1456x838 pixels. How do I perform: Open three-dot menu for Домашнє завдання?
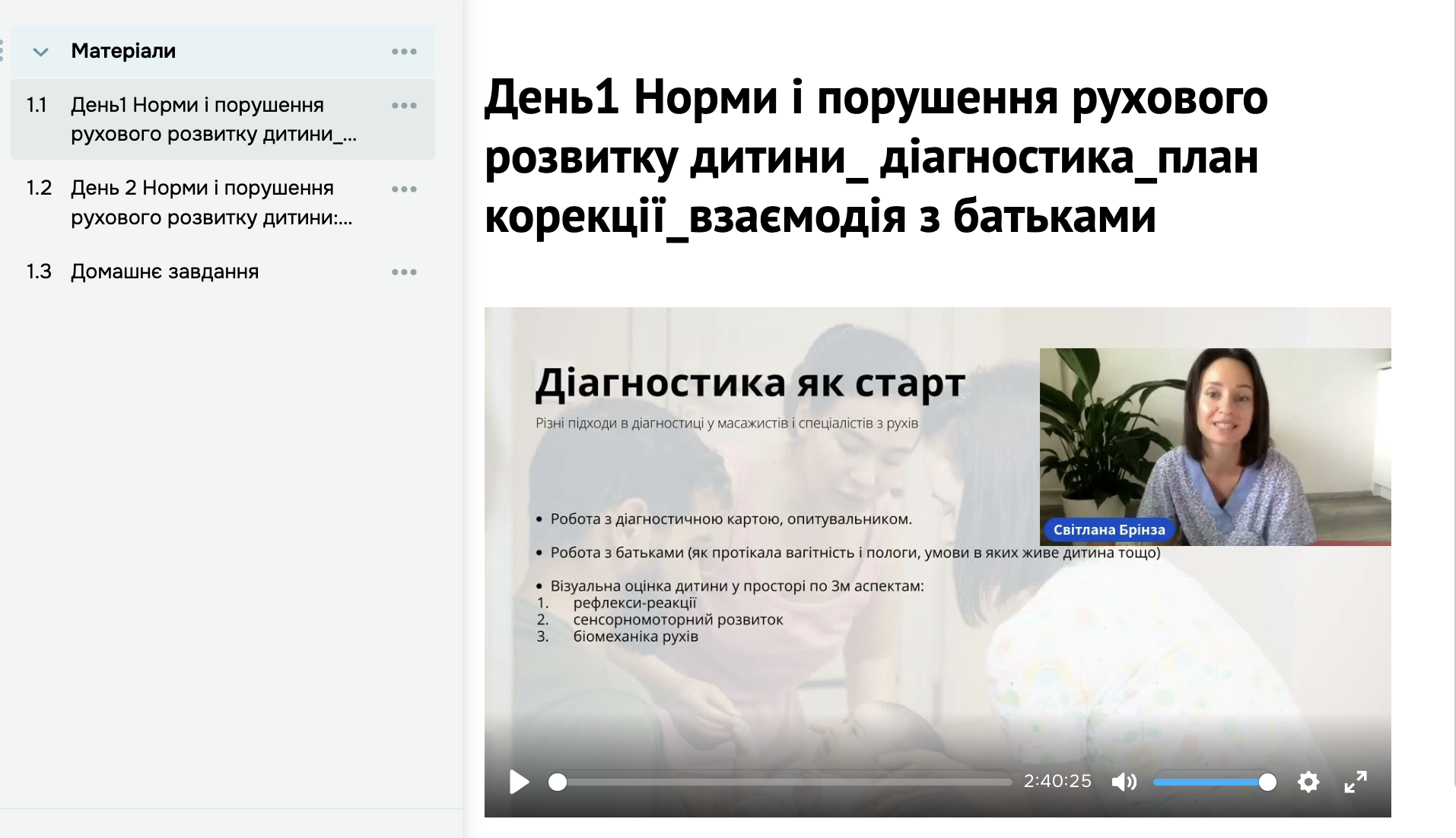(x=404, y=272)
